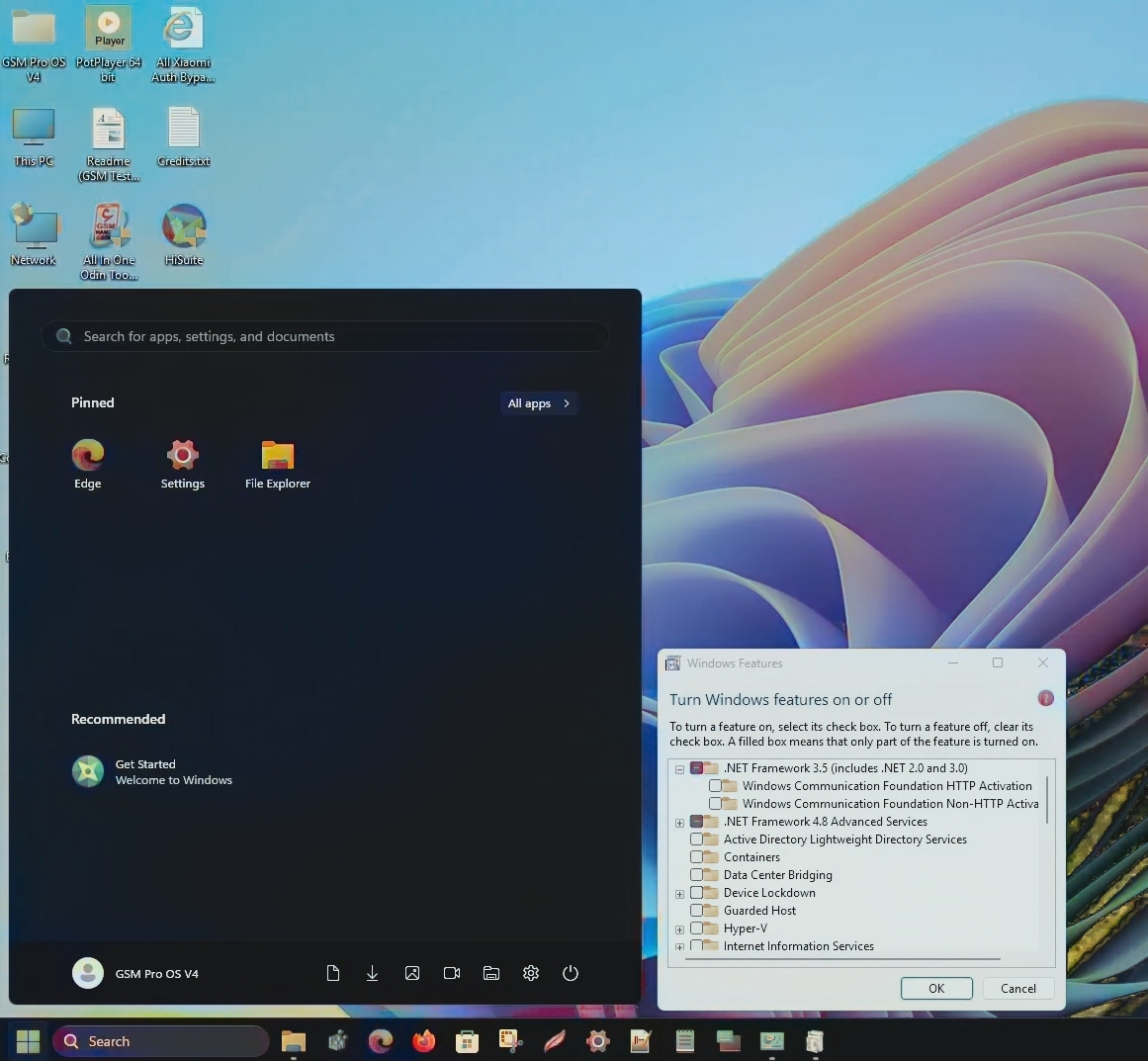Select HiSuite desktop shortcut
The height and width of the screenshot is (1061, 1148).
point(184,234)
